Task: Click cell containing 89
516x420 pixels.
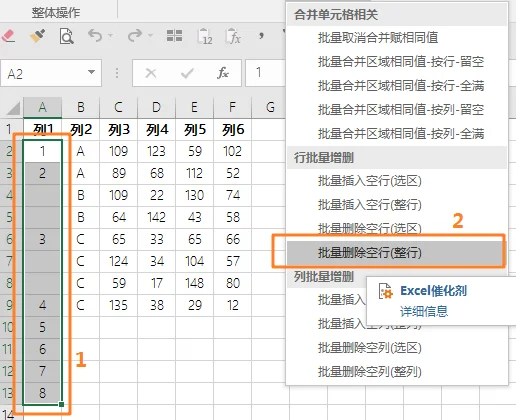Action: pyautogui.click(x=118, y=173)
